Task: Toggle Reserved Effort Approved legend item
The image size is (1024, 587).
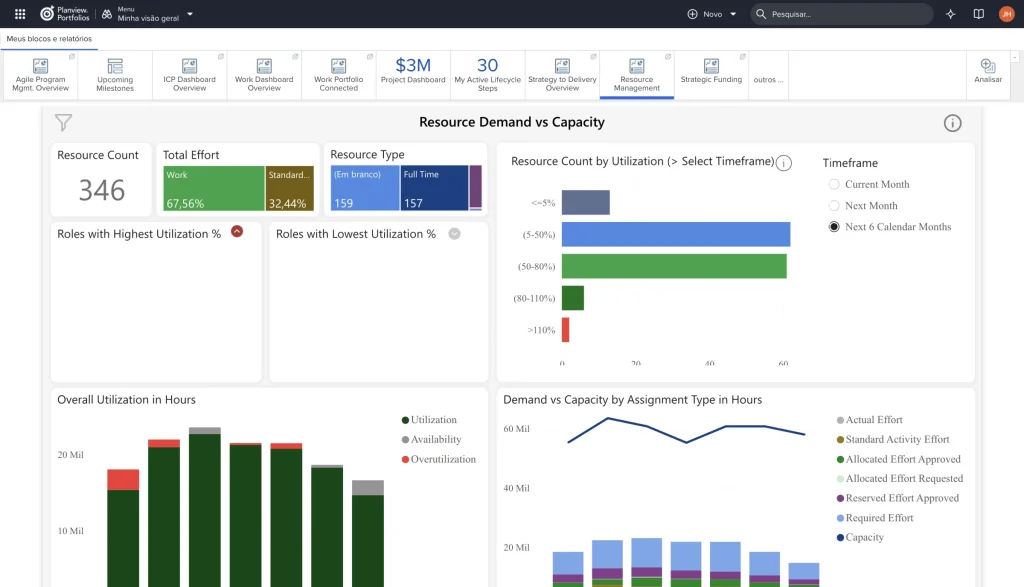Action: point(898,498)
